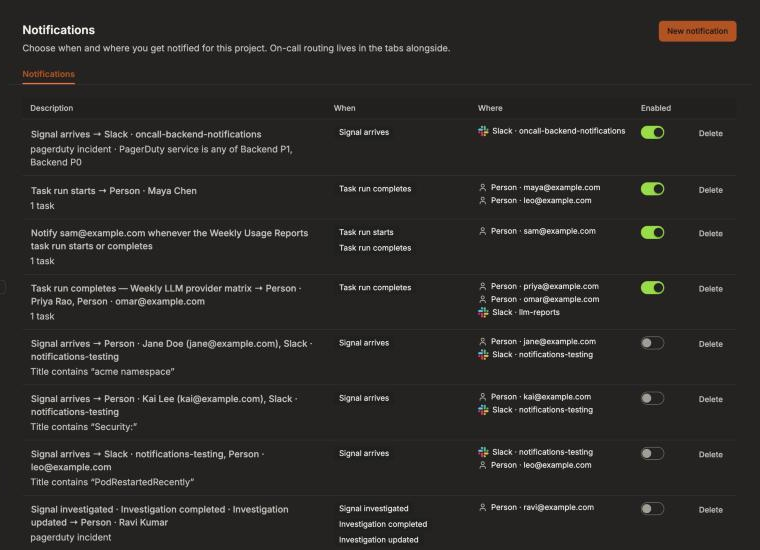Viewport: 760px width, 550px height.
Task: Click Slack icon beside oncall-backend-notifications
Action: click(483, 131)
